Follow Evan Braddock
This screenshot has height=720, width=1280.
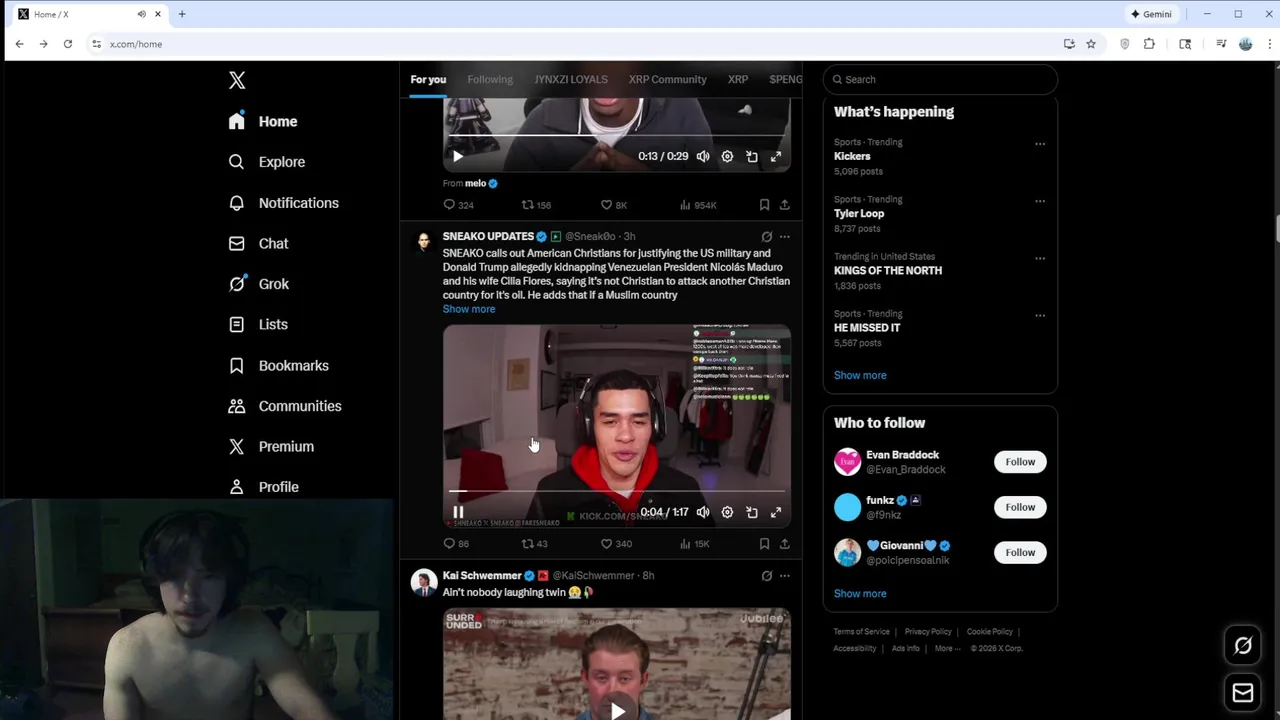(1020, 462)
